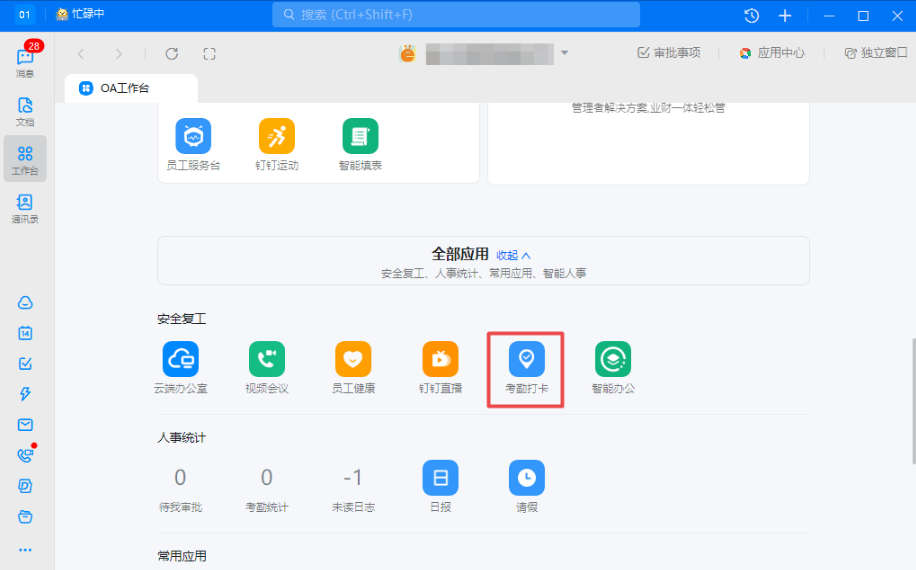The height and width of the screenshot is (570, 916).
Task: Open 审批事项 approval items
Action: (x=669, y=53)
